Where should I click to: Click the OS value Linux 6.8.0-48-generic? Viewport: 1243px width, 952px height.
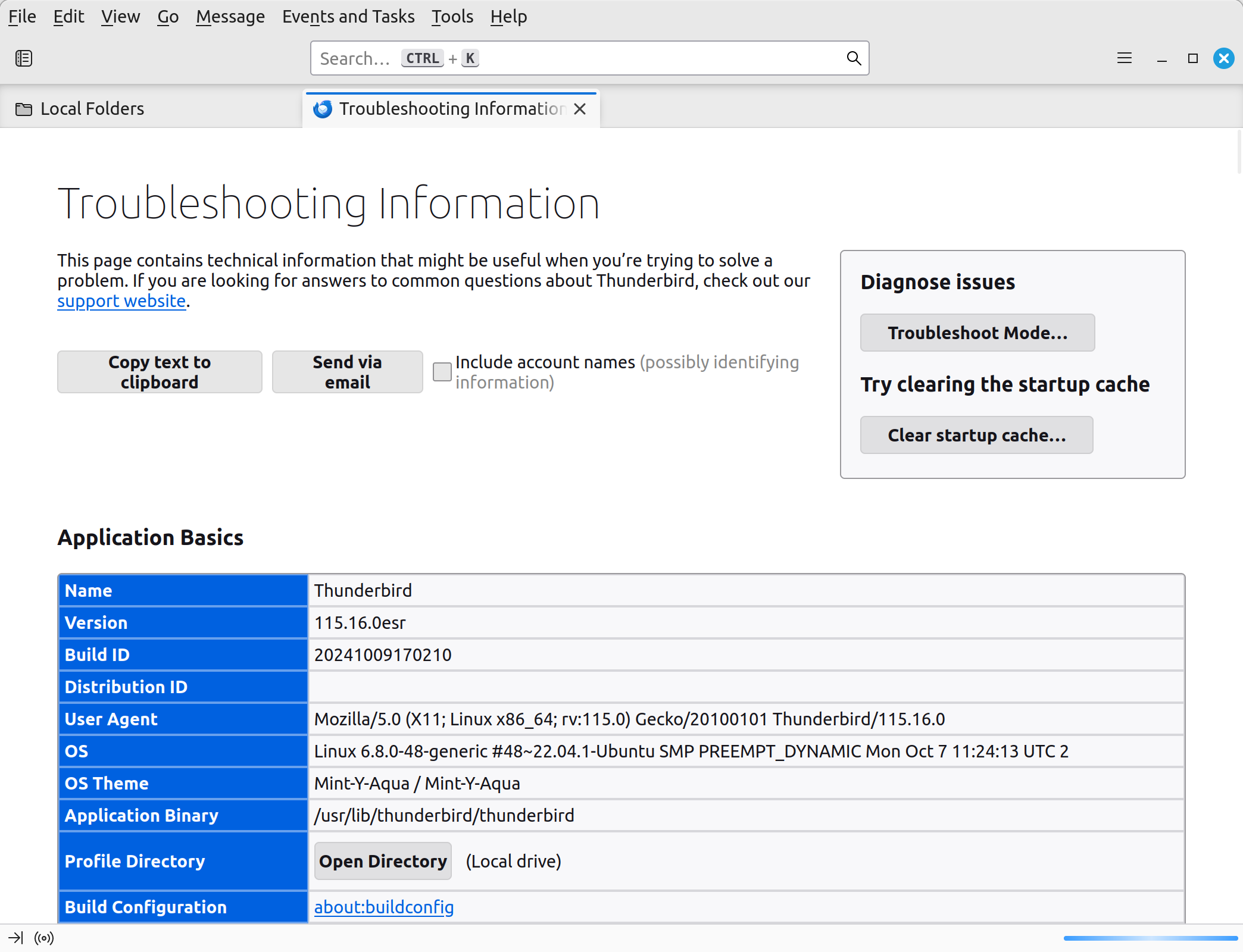tap(691, 751)
